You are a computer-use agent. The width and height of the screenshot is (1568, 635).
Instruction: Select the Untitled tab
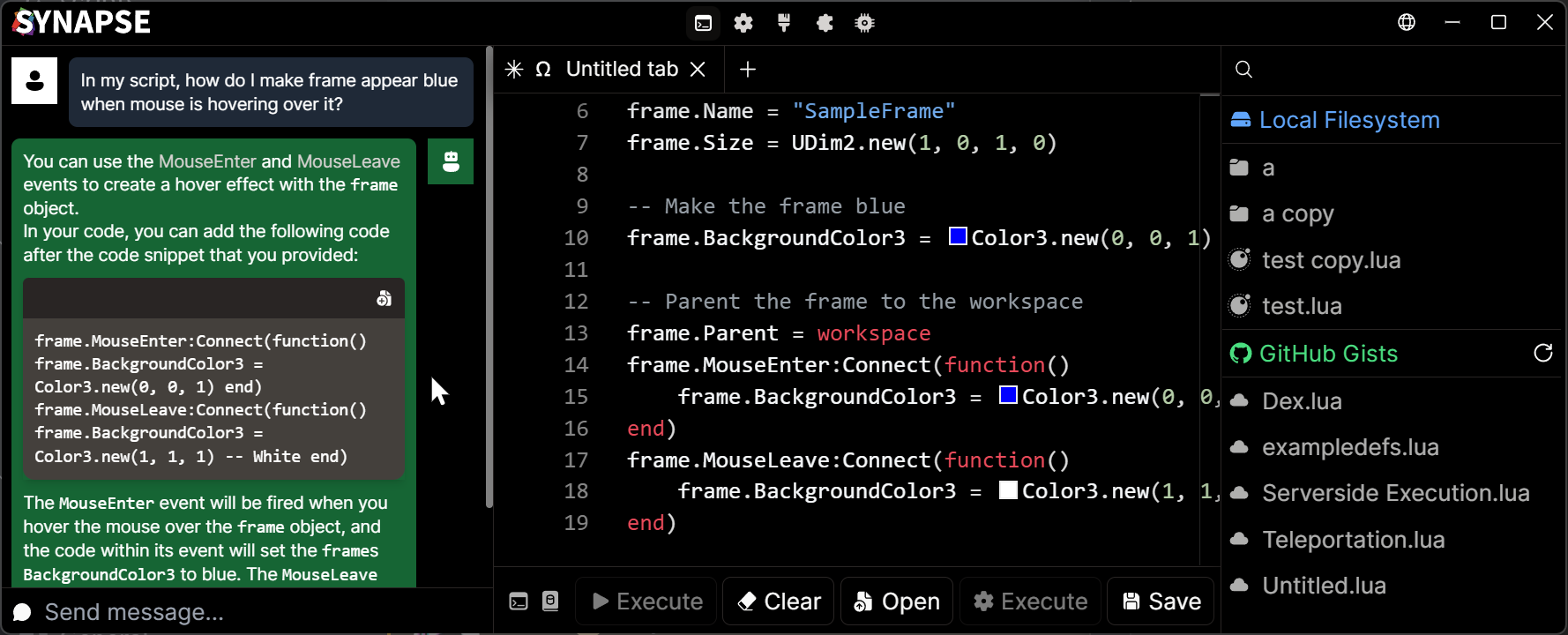[621, 70]
